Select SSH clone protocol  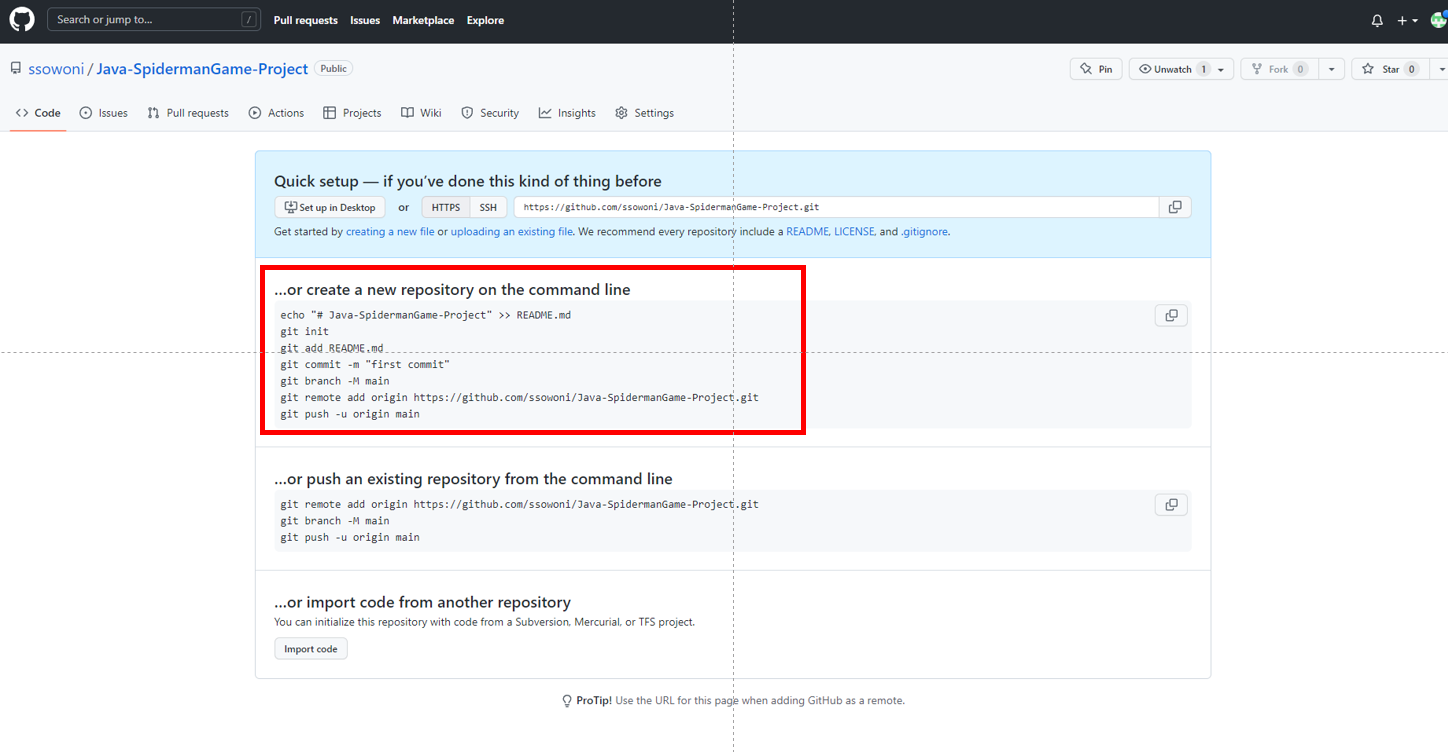488,207
